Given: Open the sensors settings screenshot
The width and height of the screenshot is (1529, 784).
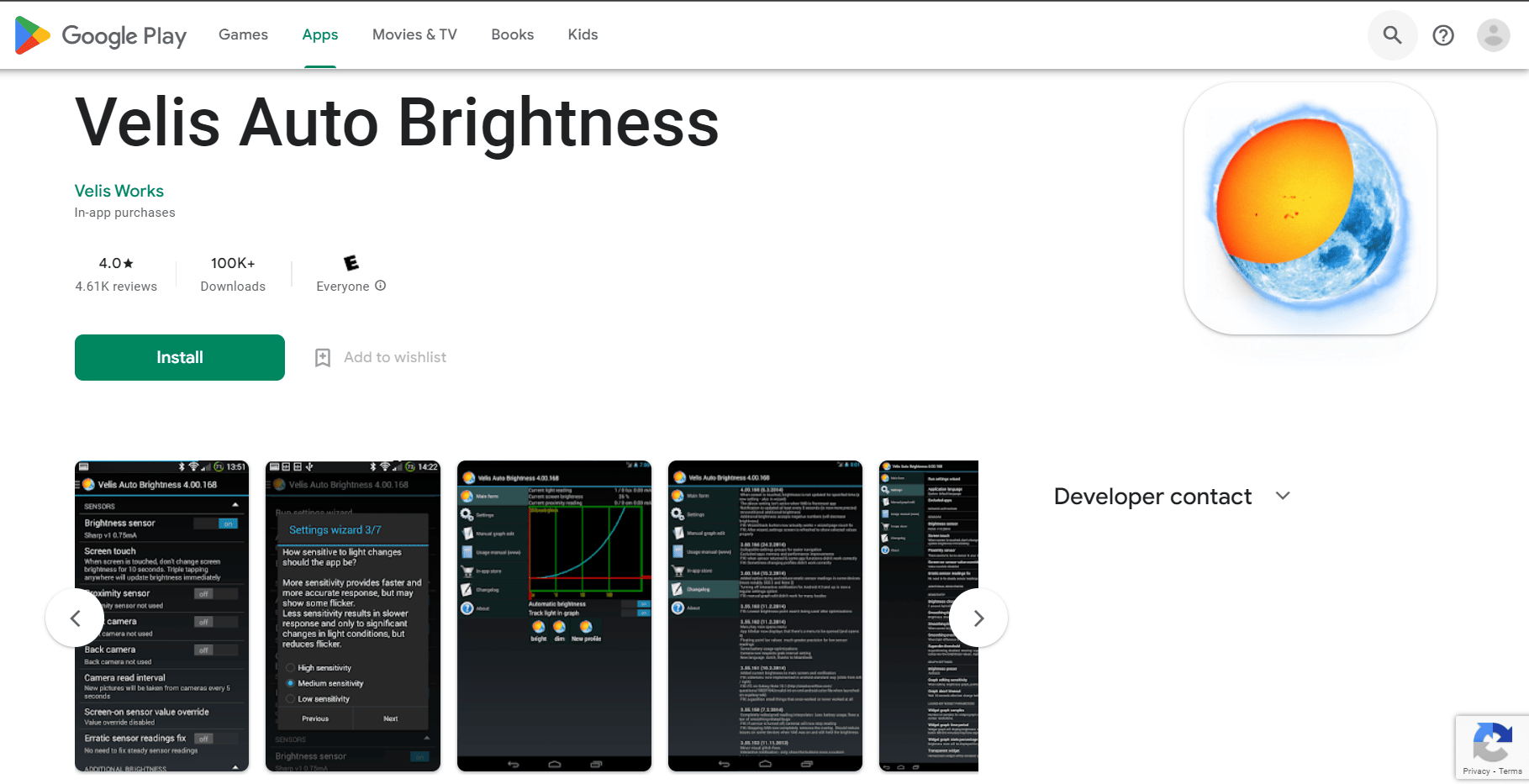Looking at the screenshot, I should (x=161, y=616).
